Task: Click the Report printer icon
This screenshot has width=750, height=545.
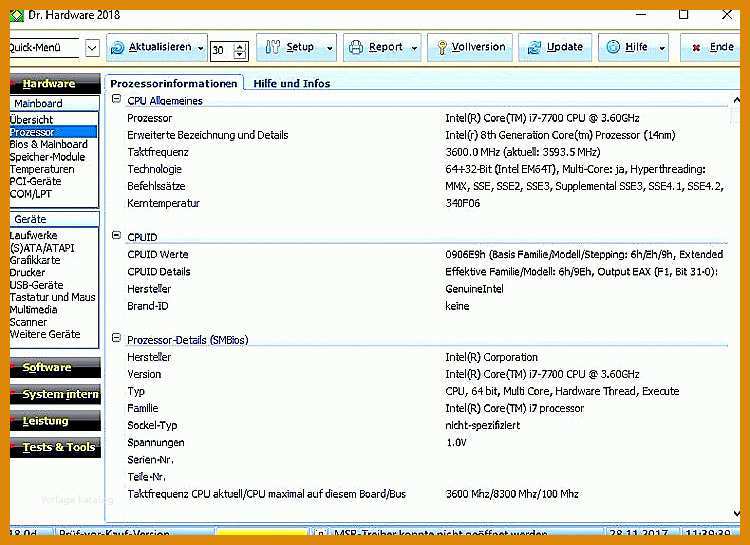Action: 356,47
